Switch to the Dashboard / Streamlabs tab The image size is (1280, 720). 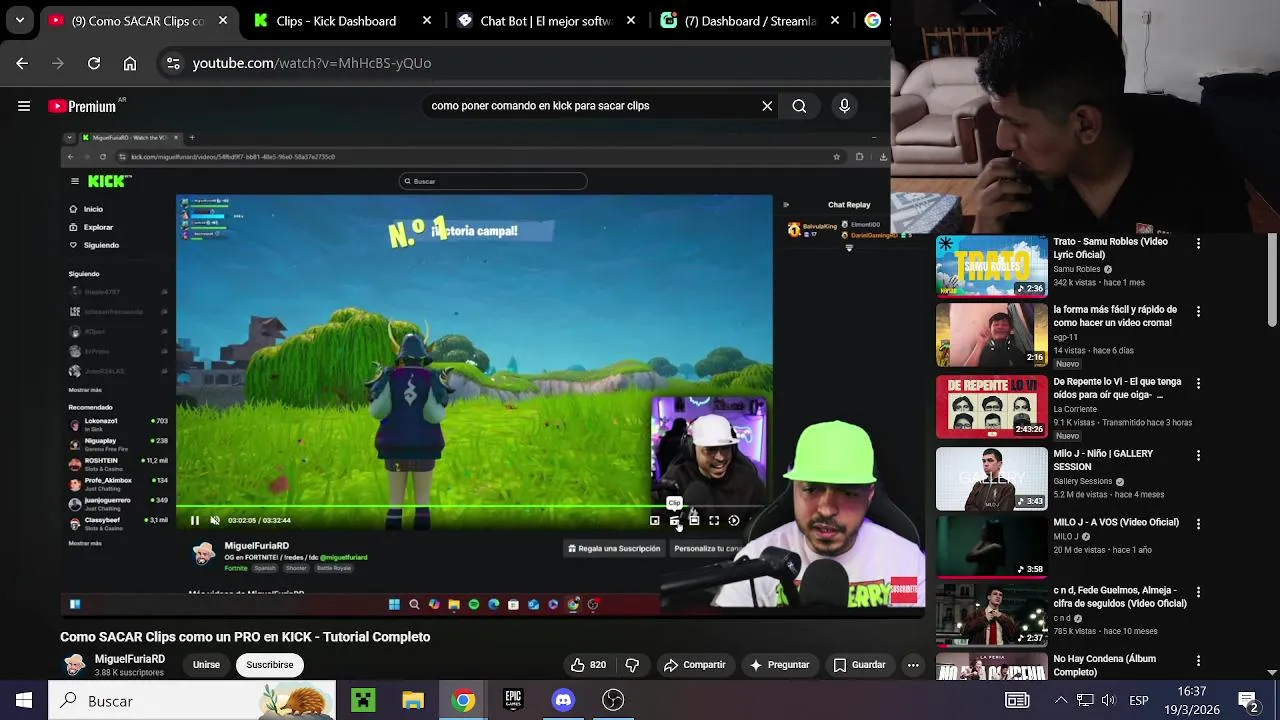point(749,20)
